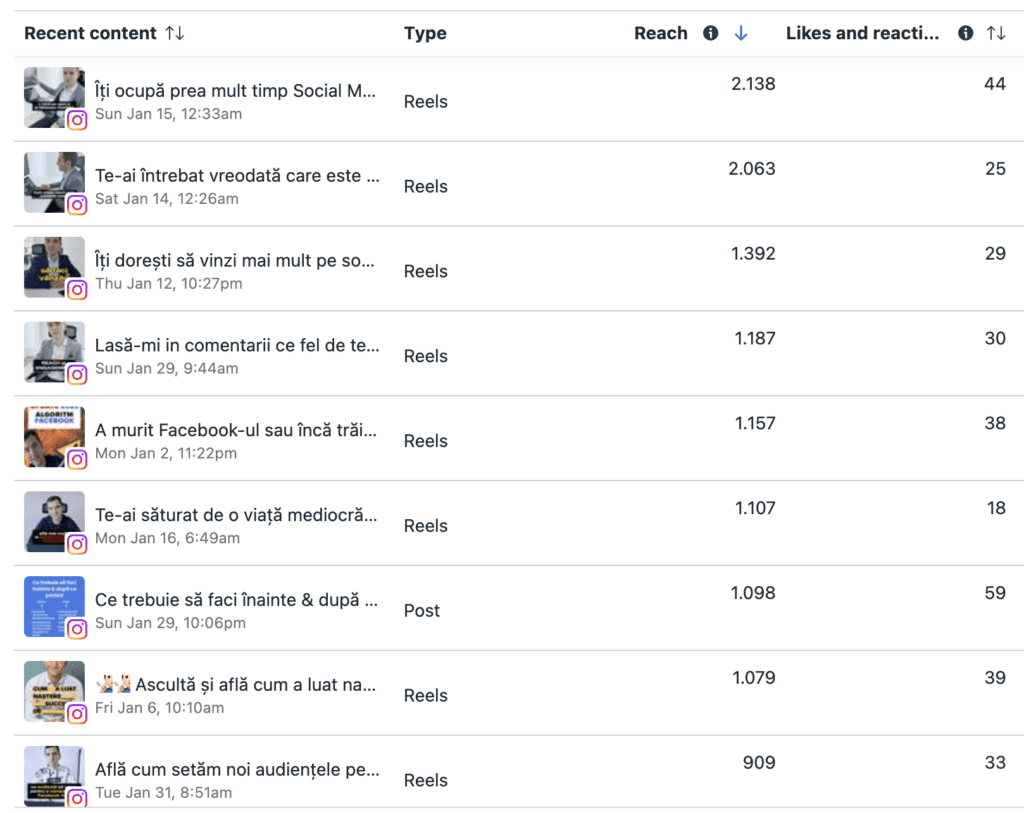
Task: Open 'Ascultă și află cum a luat' reel
Action: click(x=235, y=684)
